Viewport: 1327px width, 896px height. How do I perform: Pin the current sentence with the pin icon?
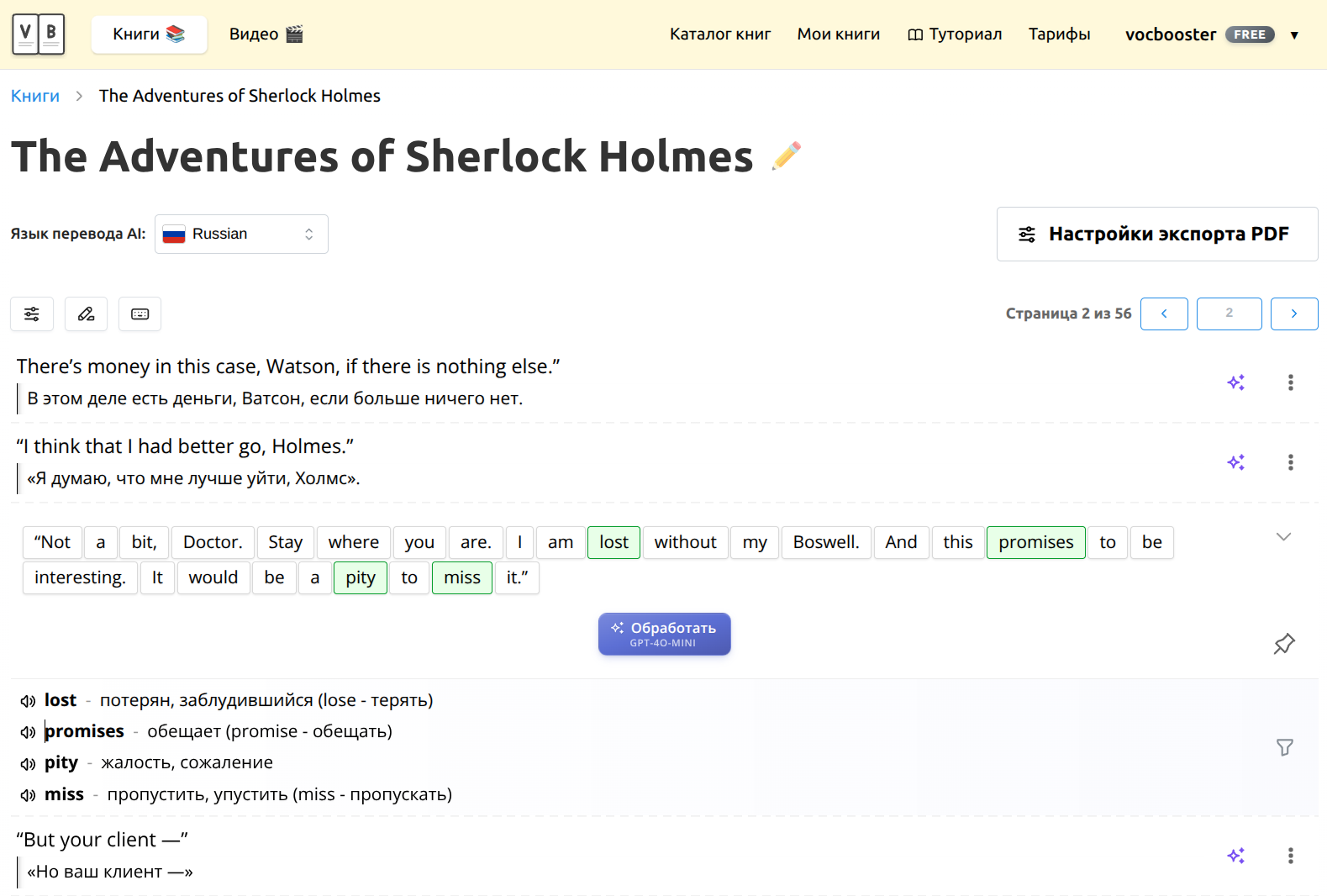tap(1284, 644)
